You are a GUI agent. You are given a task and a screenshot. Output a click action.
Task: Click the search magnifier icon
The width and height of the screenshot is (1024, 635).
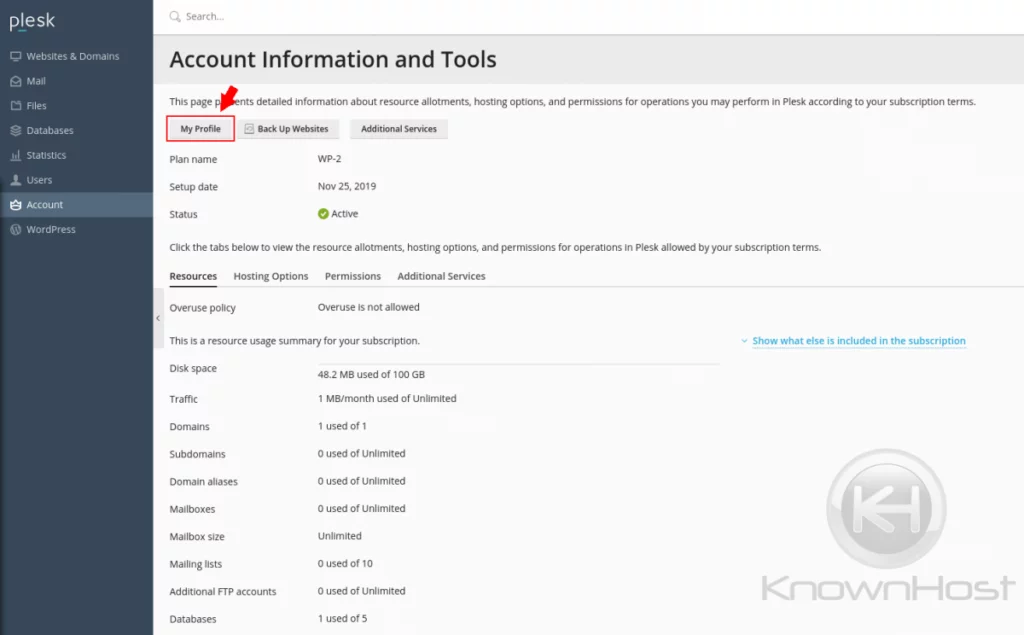click(175, 16)
